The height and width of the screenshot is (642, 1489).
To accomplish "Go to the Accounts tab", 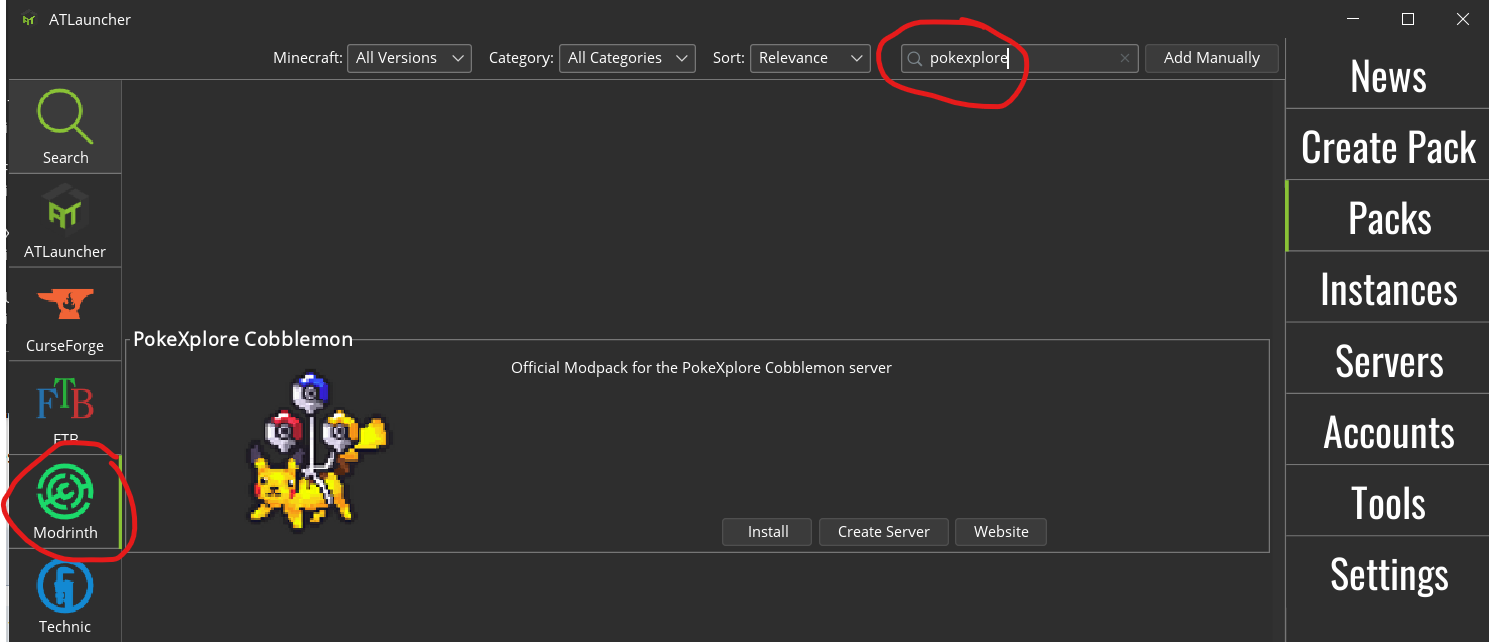I will point(1388,431).
